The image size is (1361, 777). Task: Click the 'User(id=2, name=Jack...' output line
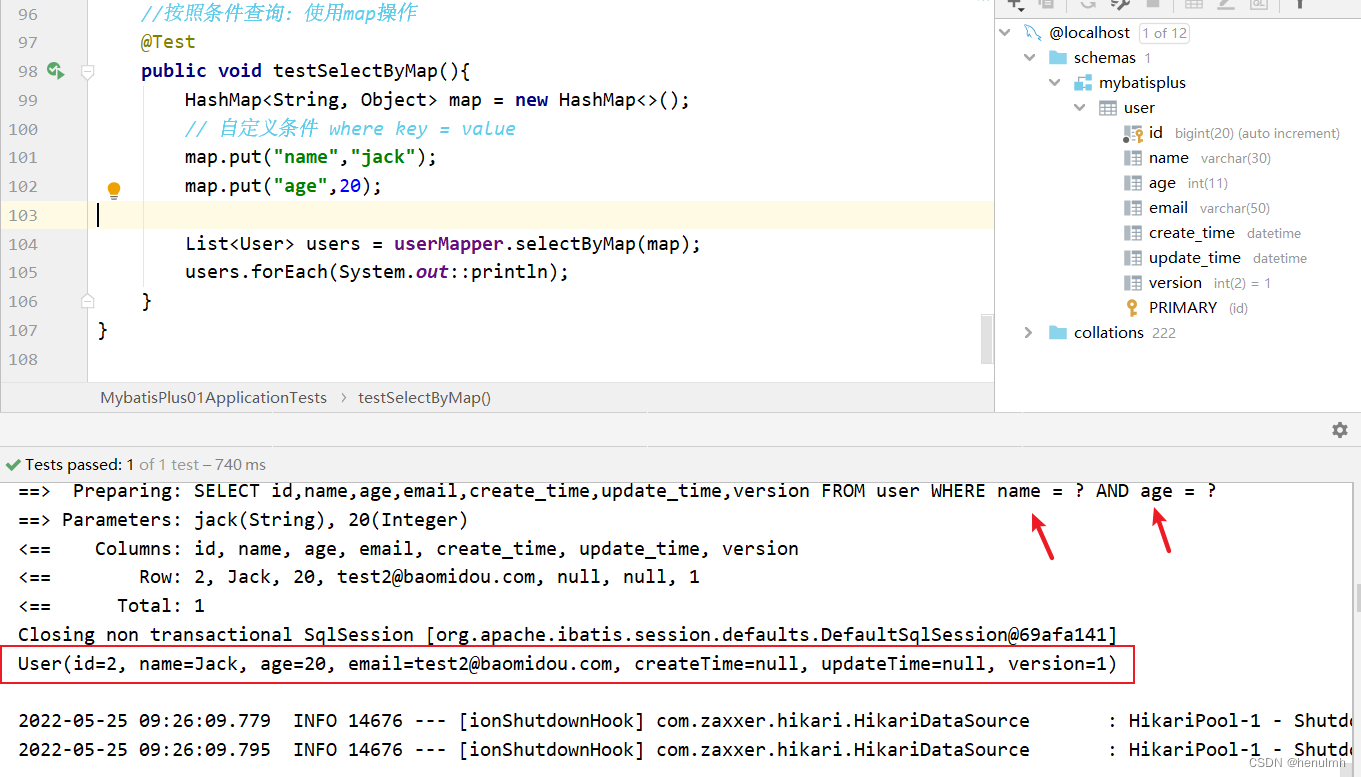pos(567,664)
